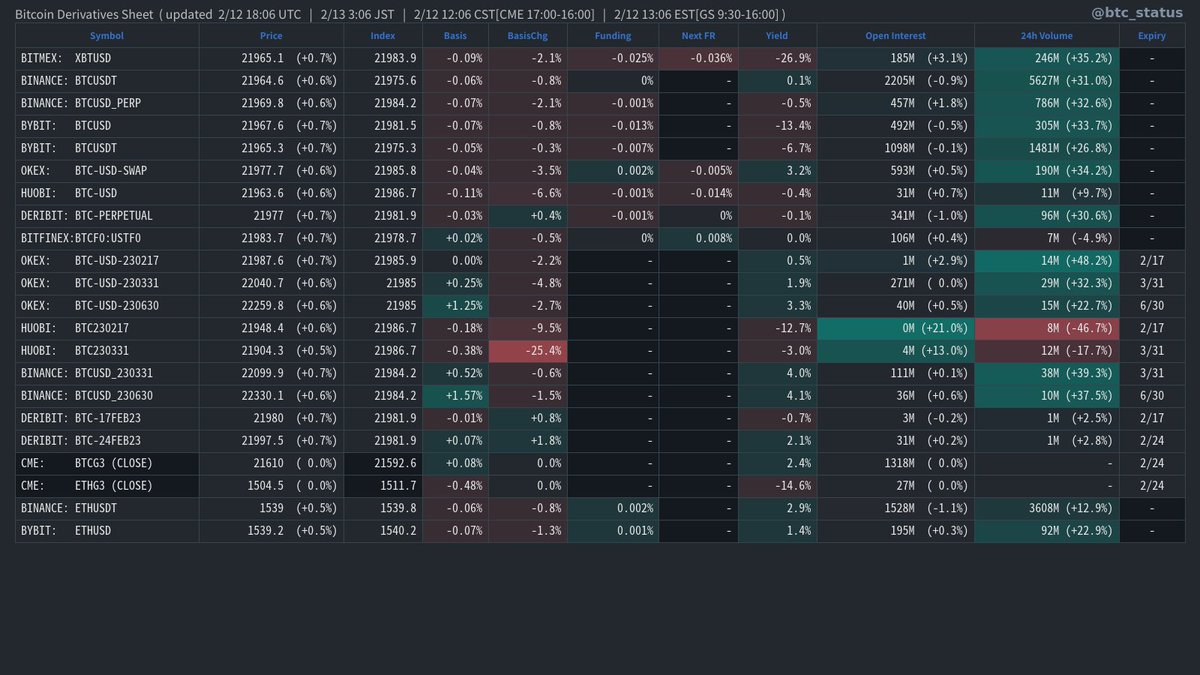Click the -14.6% yield for CME ETHG3

point(777,486)
